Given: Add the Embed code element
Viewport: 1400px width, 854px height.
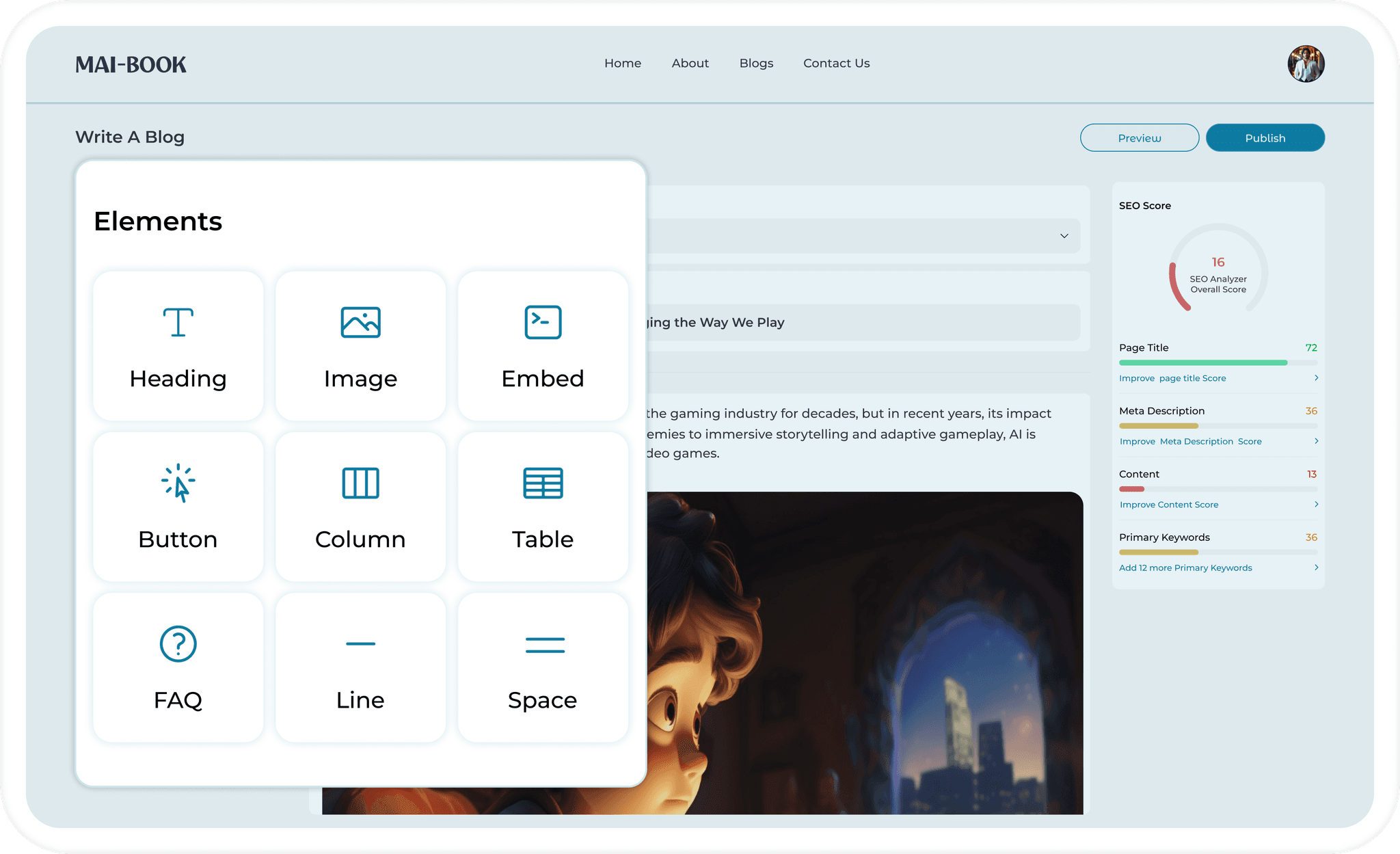Looking at the screenshot, I should click(x=543, y=347).
